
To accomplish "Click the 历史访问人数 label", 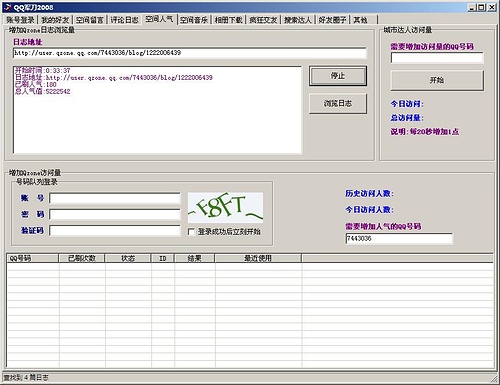I will [x=369, y=194].
